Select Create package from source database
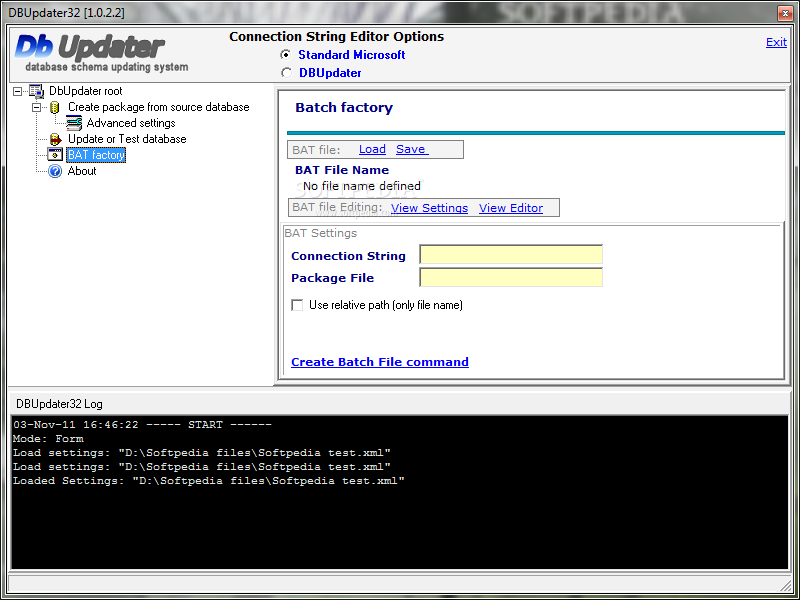The height and width of the screenshot is (600, 800). 159,107
